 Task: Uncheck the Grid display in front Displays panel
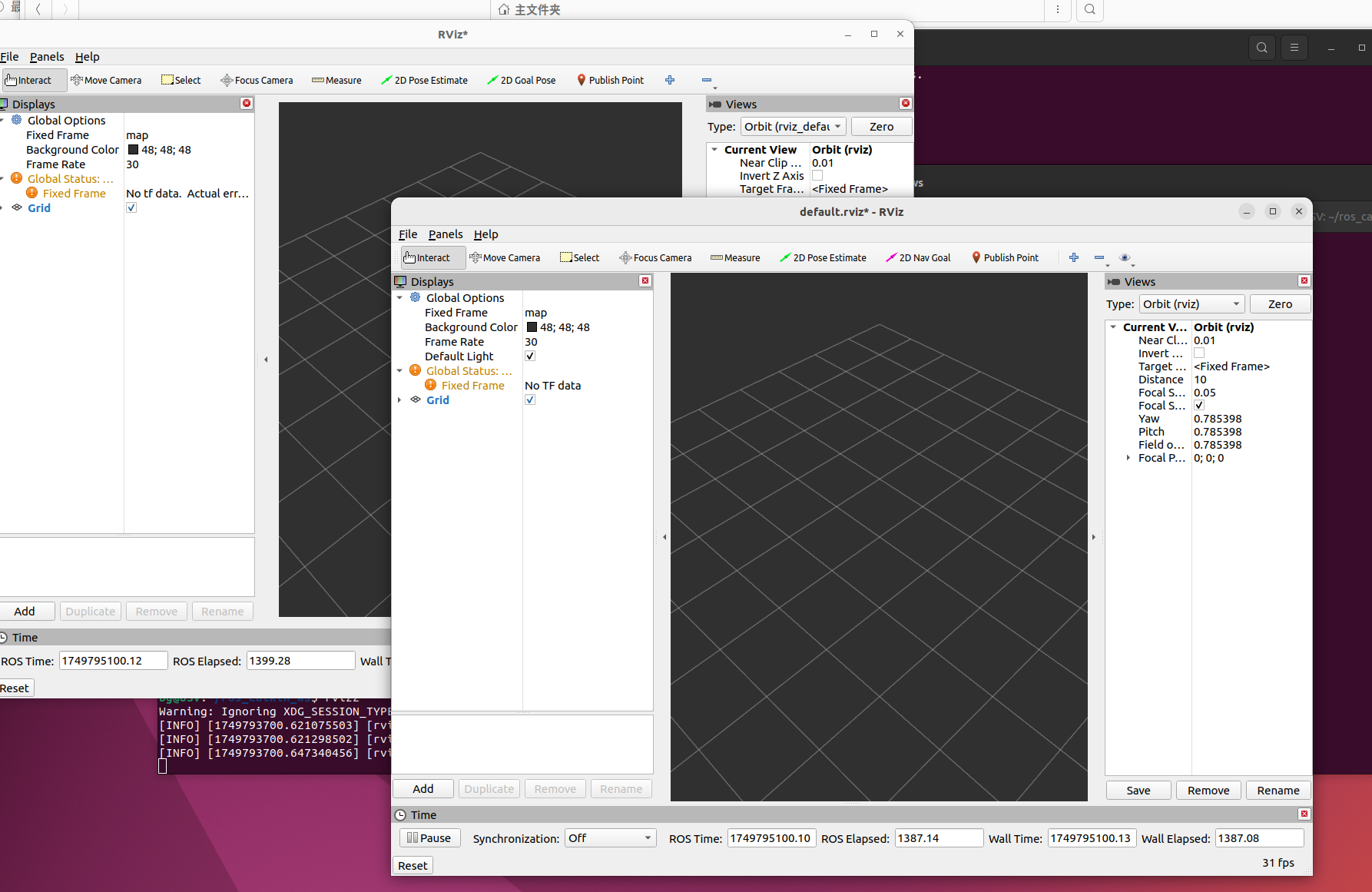[530, 400]
